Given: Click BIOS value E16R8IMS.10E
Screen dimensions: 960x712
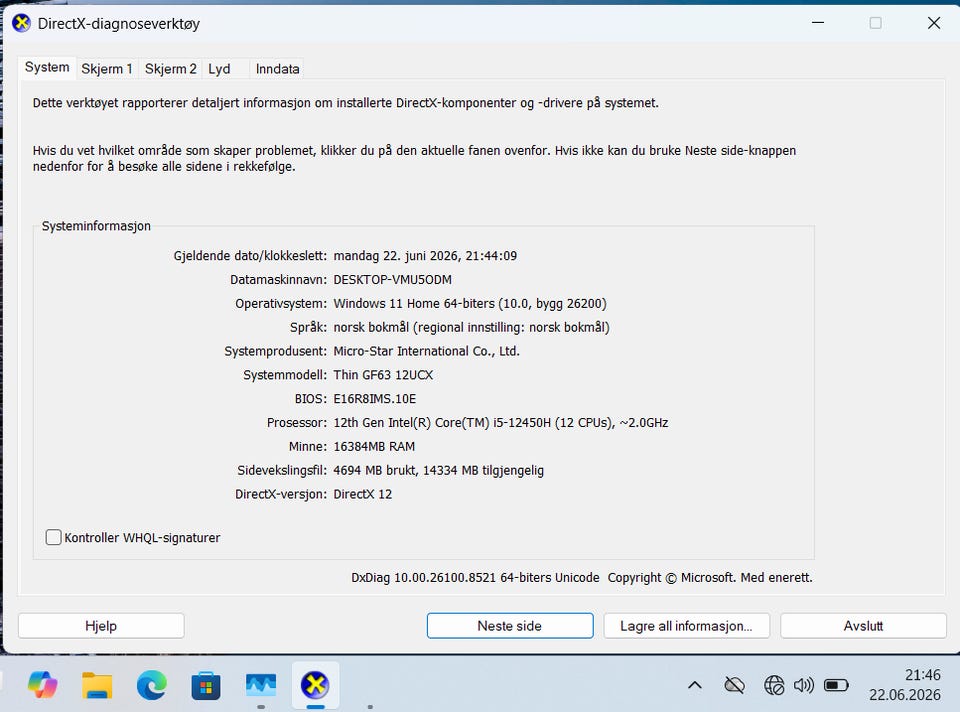Looking at the screenshot, I should pos(375,399).
